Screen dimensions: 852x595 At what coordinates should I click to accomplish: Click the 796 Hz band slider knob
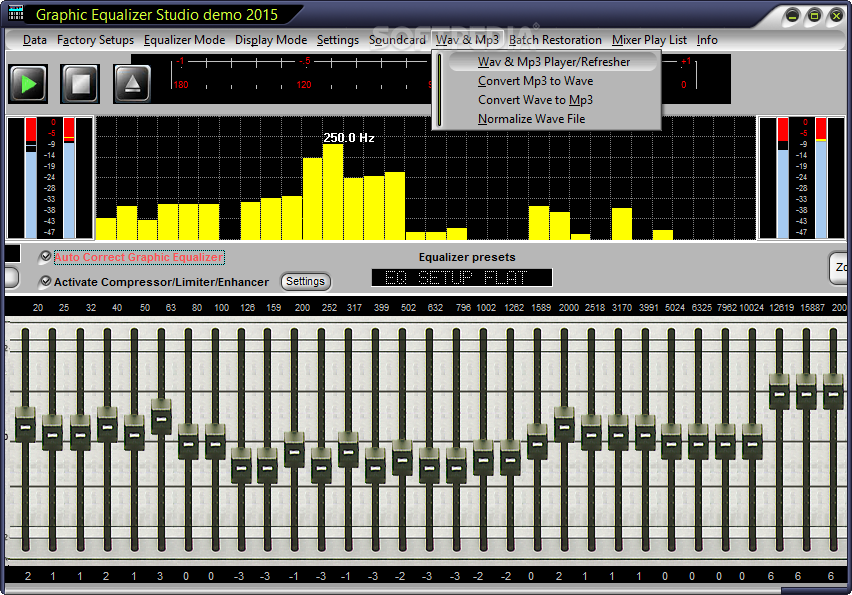[x=456, y=466]
